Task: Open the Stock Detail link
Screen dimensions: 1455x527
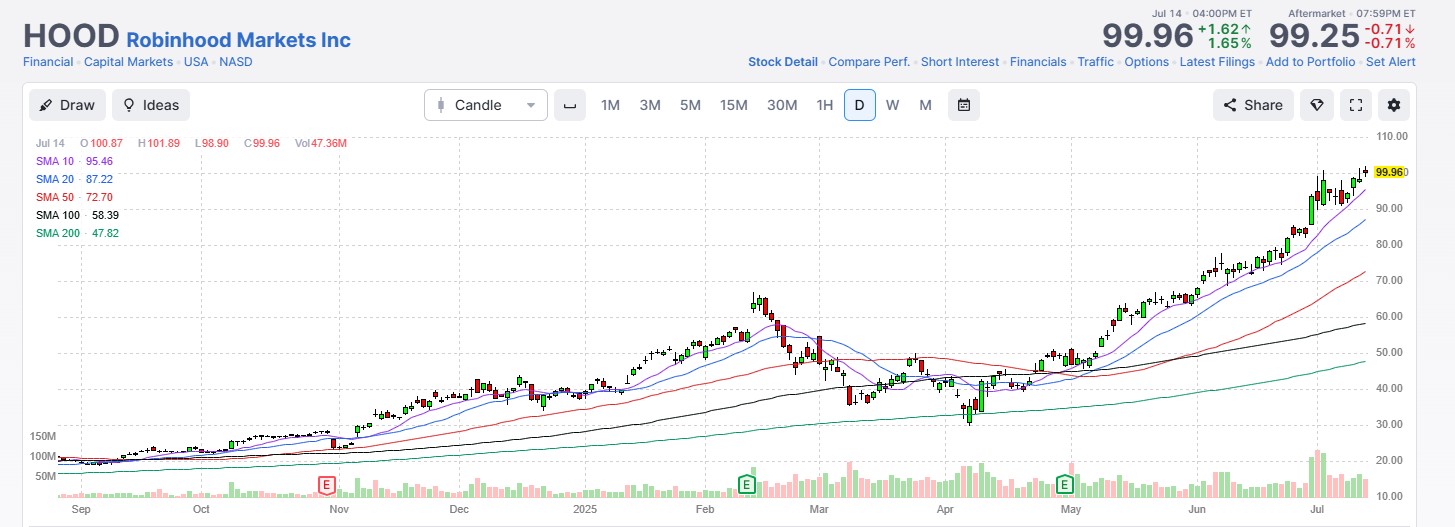Action: pyautogui.click(x=783, y=62)
